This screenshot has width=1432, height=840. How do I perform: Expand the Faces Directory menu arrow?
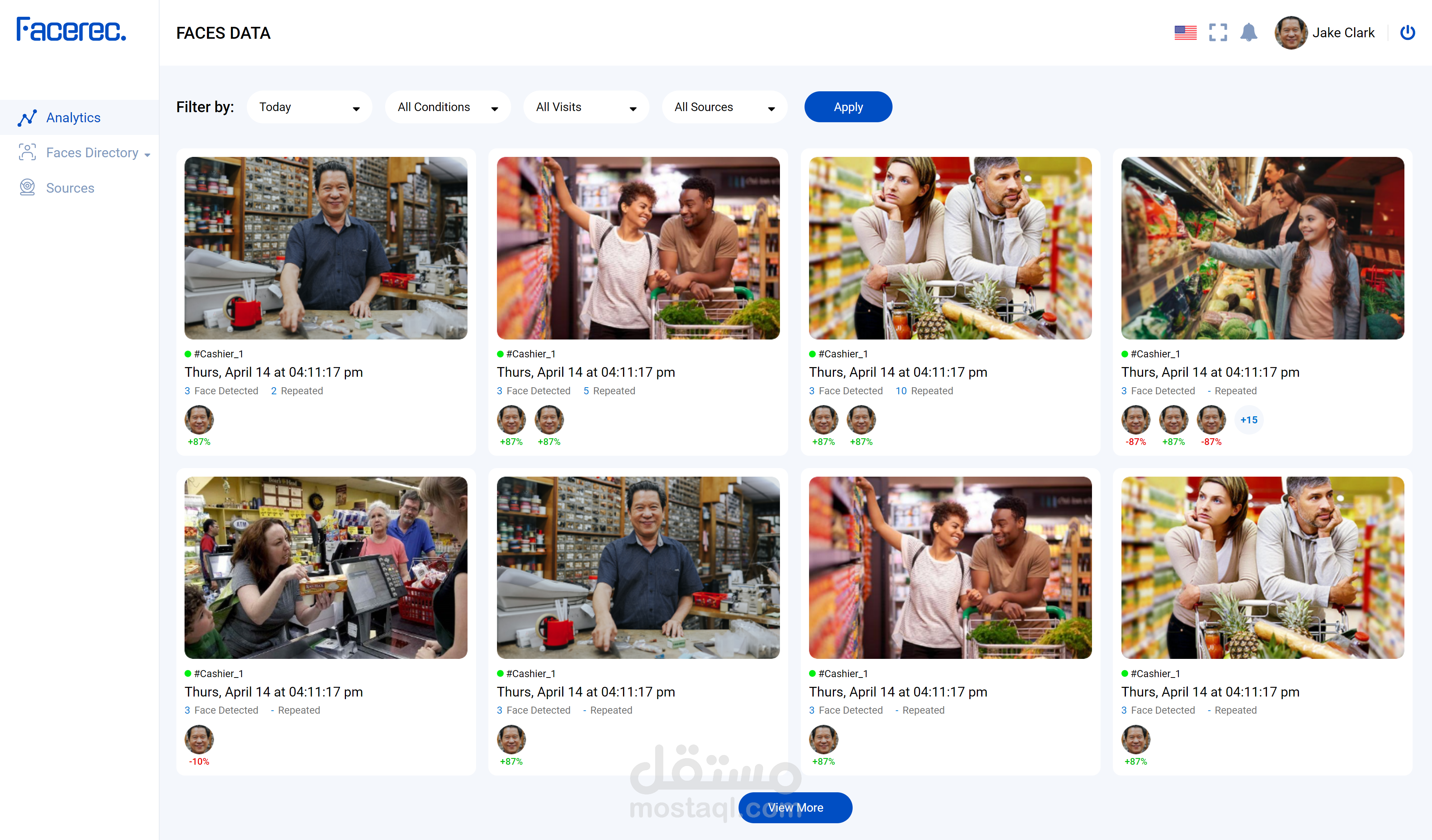coord(148,155)
